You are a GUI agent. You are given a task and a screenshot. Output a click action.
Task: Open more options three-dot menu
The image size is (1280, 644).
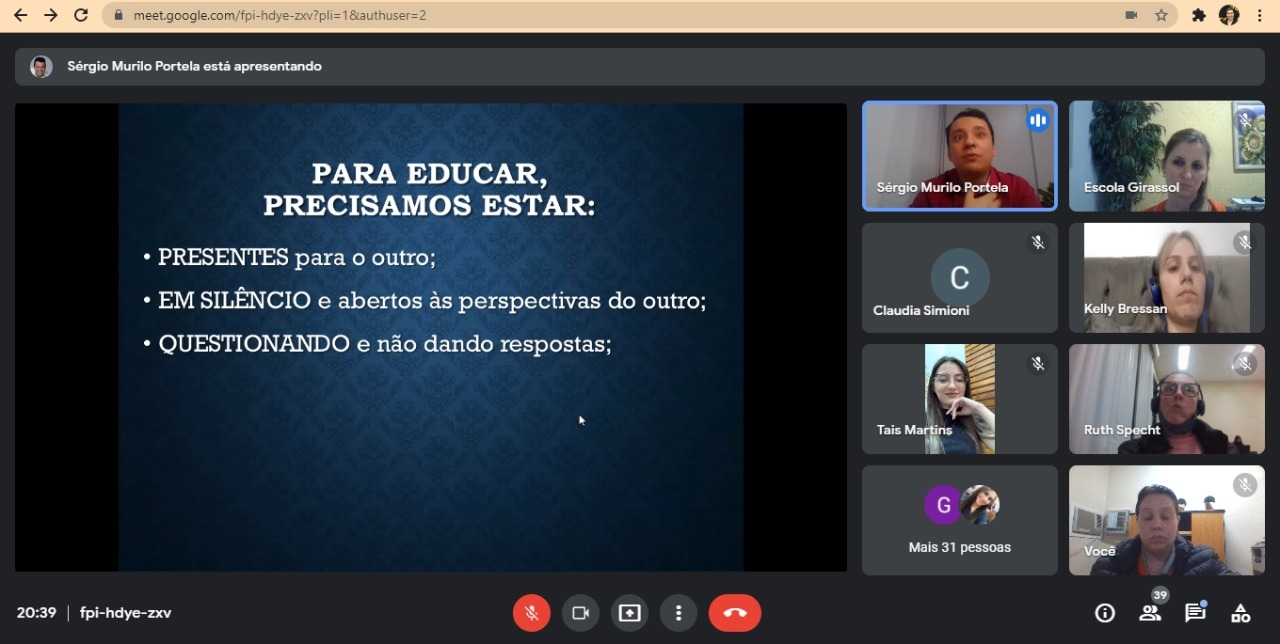(x=678, y=613)
